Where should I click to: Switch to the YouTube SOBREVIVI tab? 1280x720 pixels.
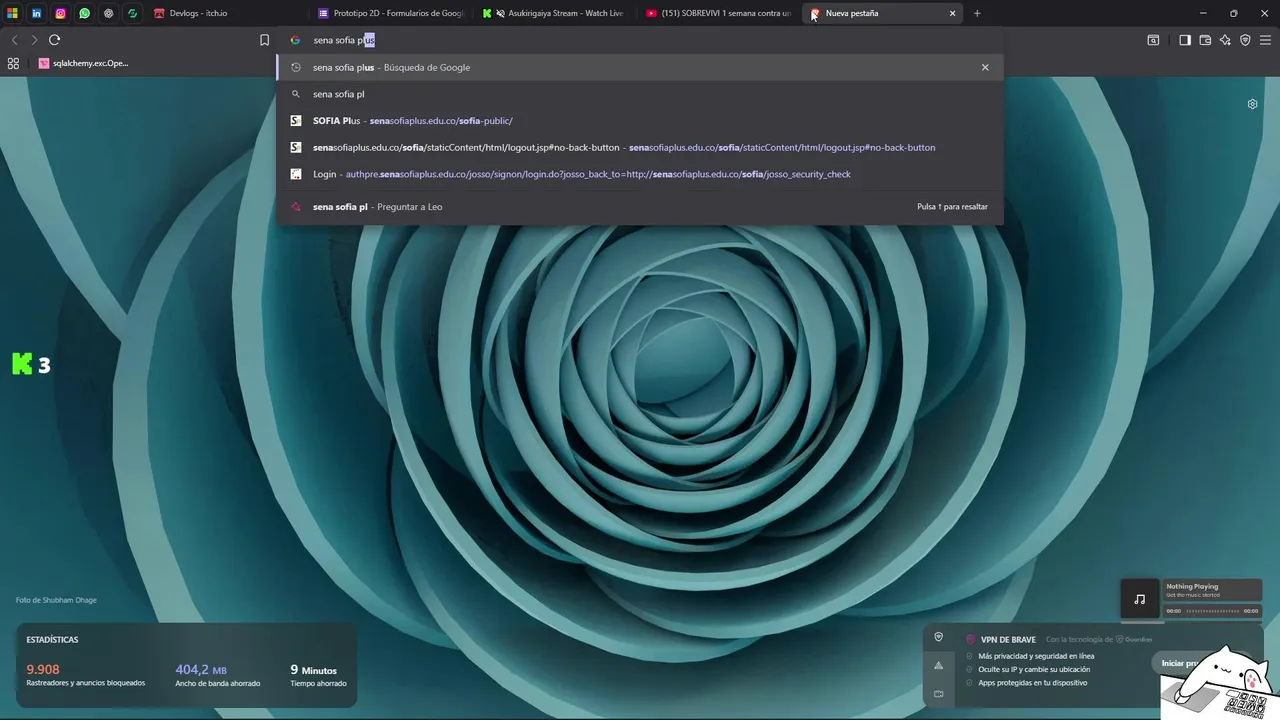coord(717,13)
